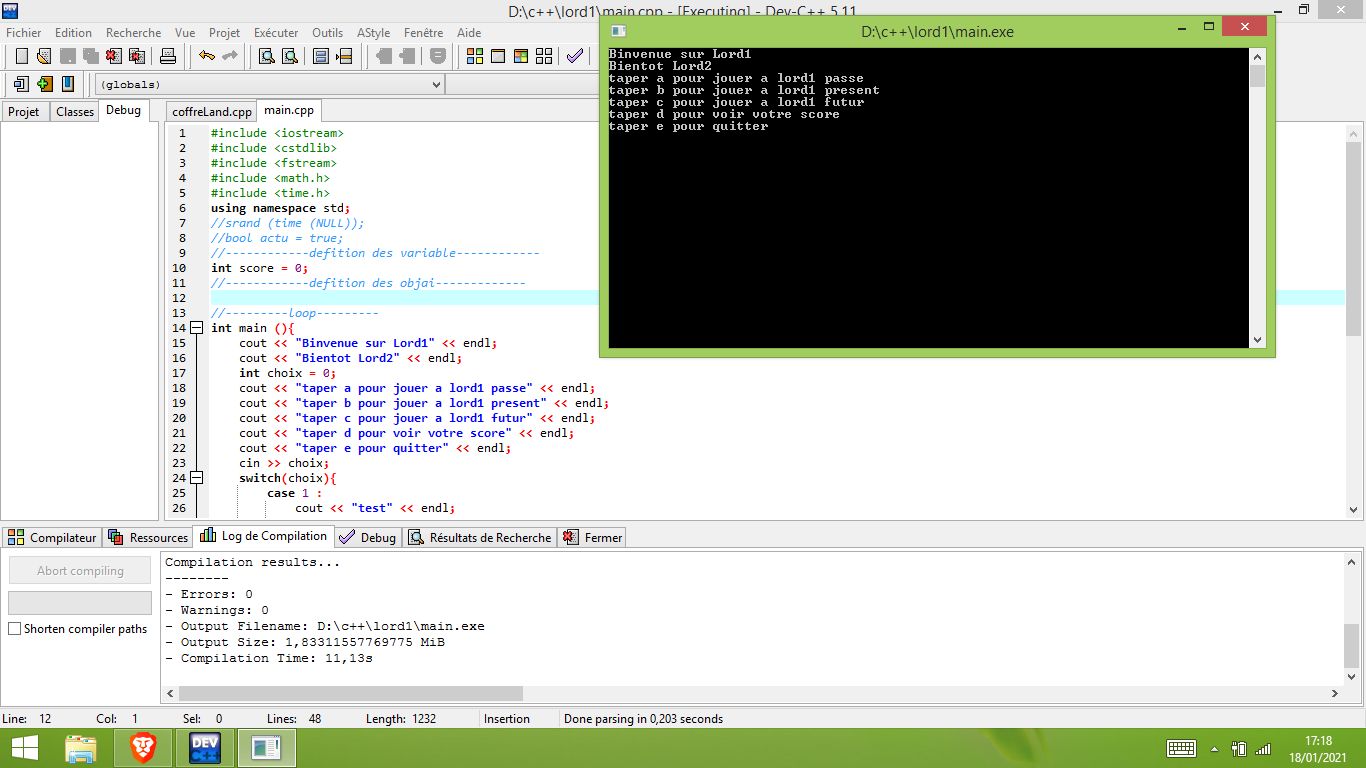Click the Undo arrow icon

206,56
